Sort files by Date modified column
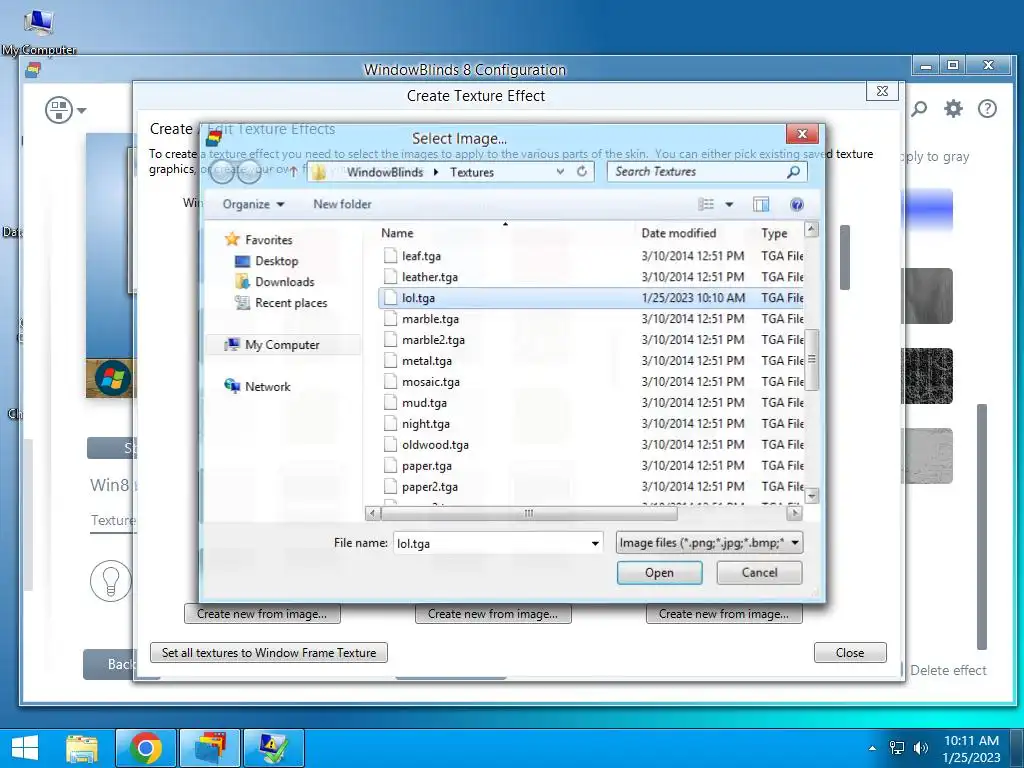Screen dimensions: 1024x768 point(679,233)
